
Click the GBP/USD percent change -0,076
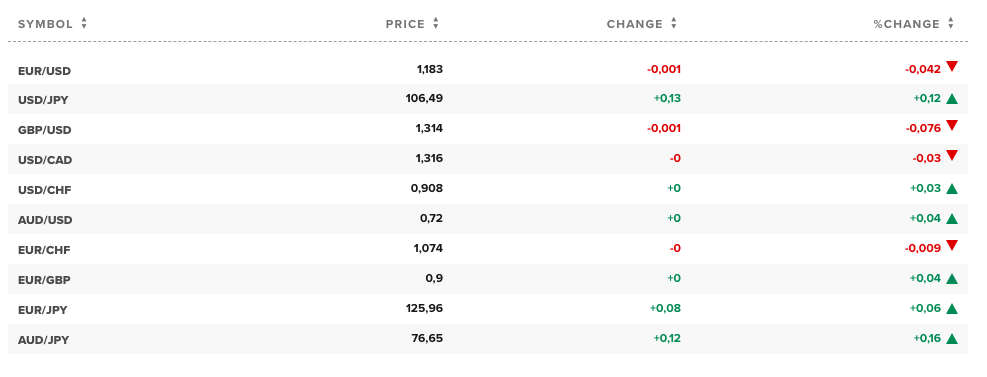click(923, 128)
